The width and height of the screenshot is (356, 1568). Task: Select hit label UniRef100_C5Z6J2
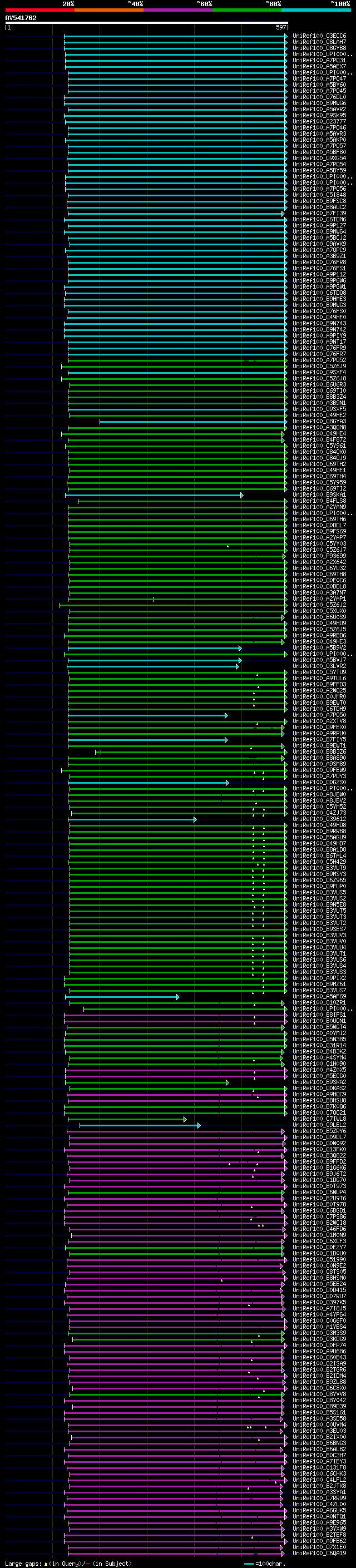(x=319, y=605)
